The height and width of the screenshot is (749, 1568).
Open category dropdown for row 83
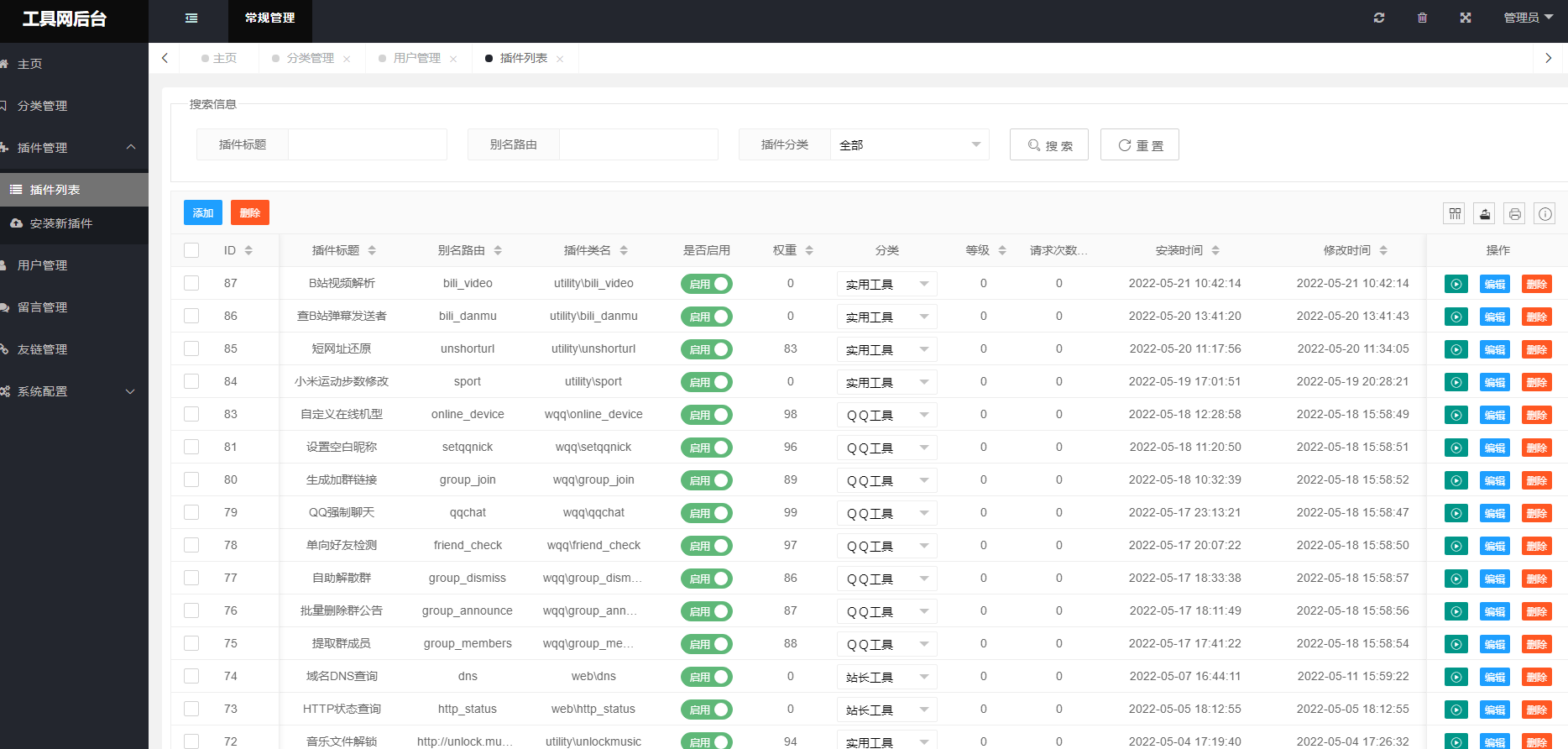coord(886,415)
